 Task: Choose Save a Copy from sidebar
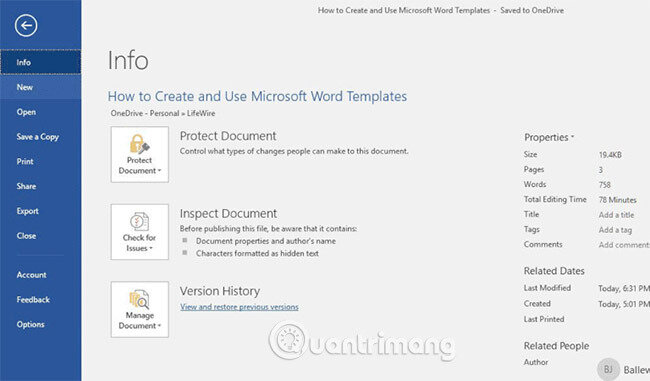click(x=41, y=137)
